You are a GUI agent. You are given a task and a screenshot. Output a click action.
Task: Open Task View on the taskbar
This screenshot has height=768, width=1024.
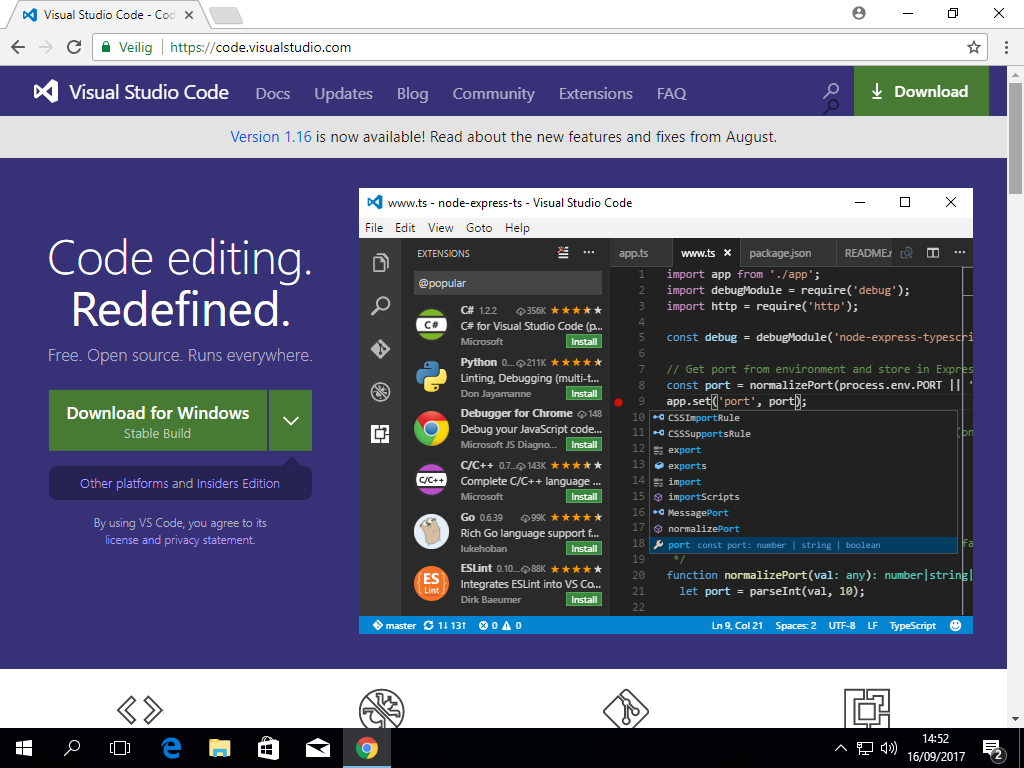[x=120, y=748]
